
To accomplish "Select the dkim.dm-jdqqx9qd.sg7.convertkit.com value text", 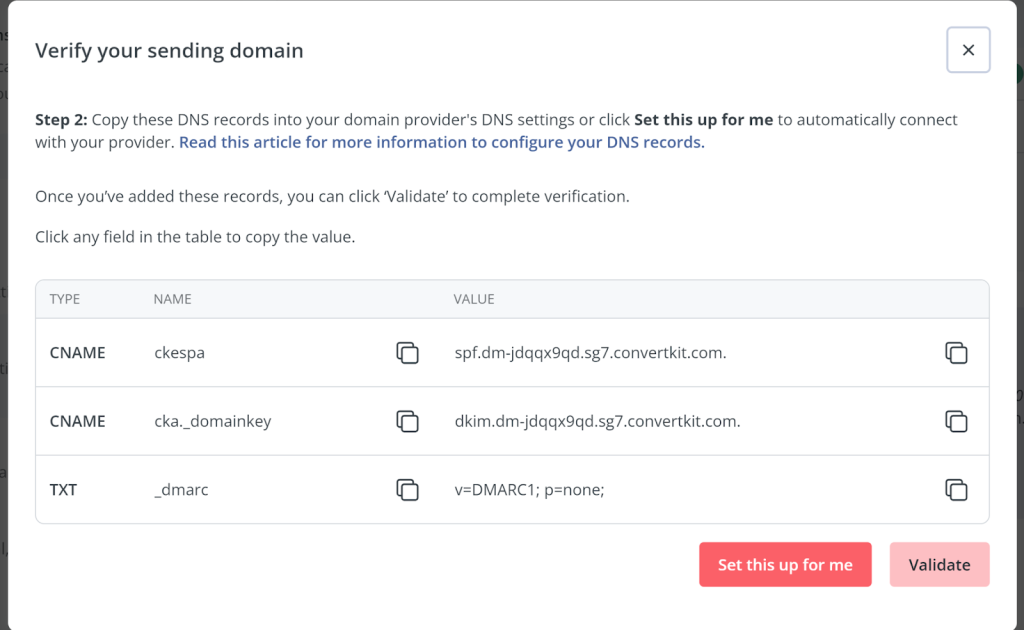I will tap(597, 421).
